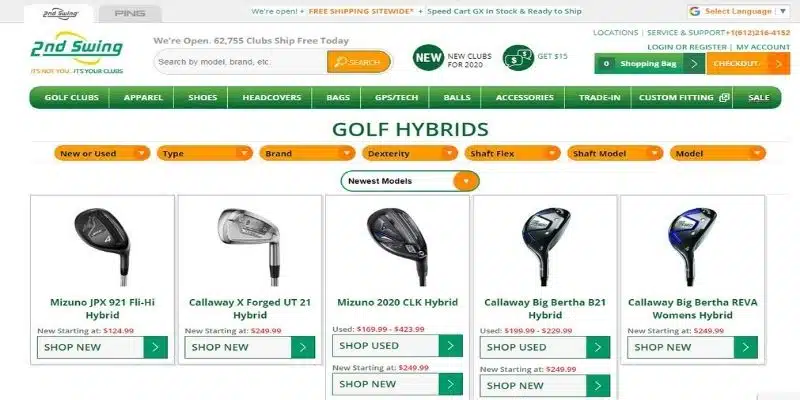The height and width of the screenshot is (400, 800).
Task: Click the Checkout arrow icon
Action: [779, 64]
